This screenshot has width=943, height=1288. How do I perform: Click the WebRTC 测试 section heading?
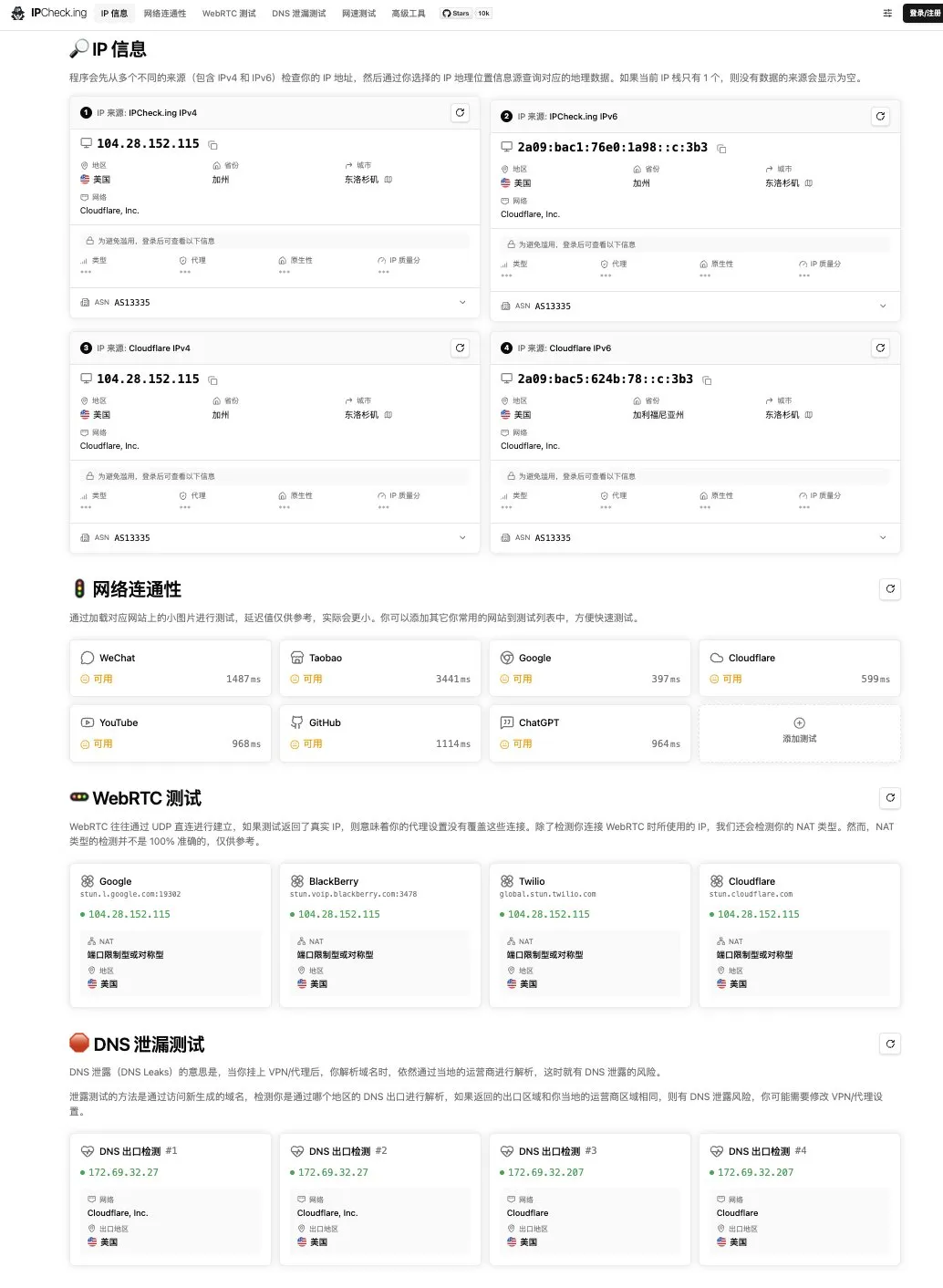coord(136,798)
